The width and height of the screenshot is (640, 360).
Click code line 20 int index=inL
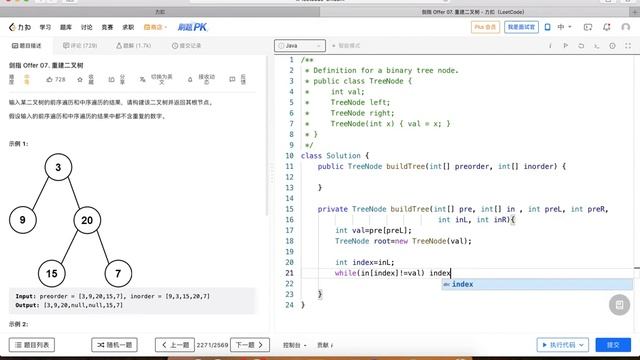[x=365, y=262]
